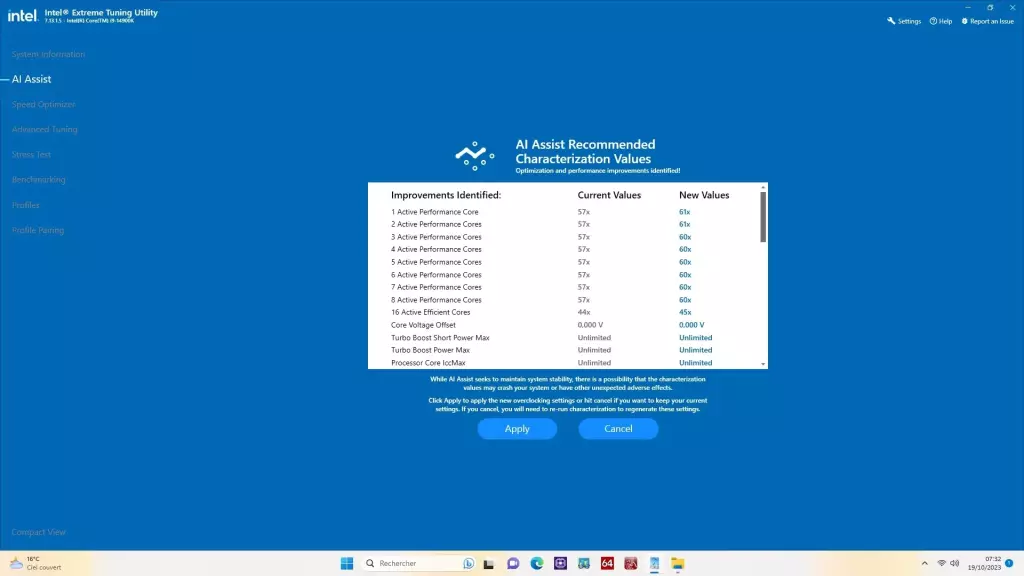The width and height of the screenshot is (1024, 576).
Task: Click the Bing icon in the search box
Action: (468, 563)
